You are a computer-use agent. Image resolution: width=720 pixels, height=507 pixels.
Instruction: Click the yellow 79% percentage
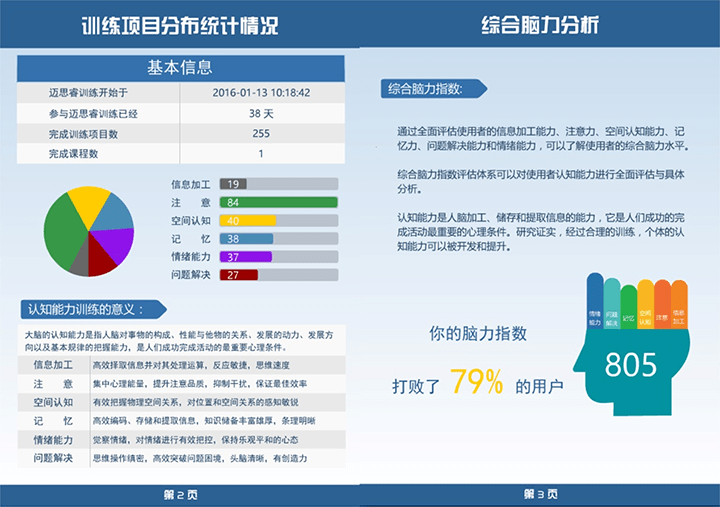coord(477,382)
